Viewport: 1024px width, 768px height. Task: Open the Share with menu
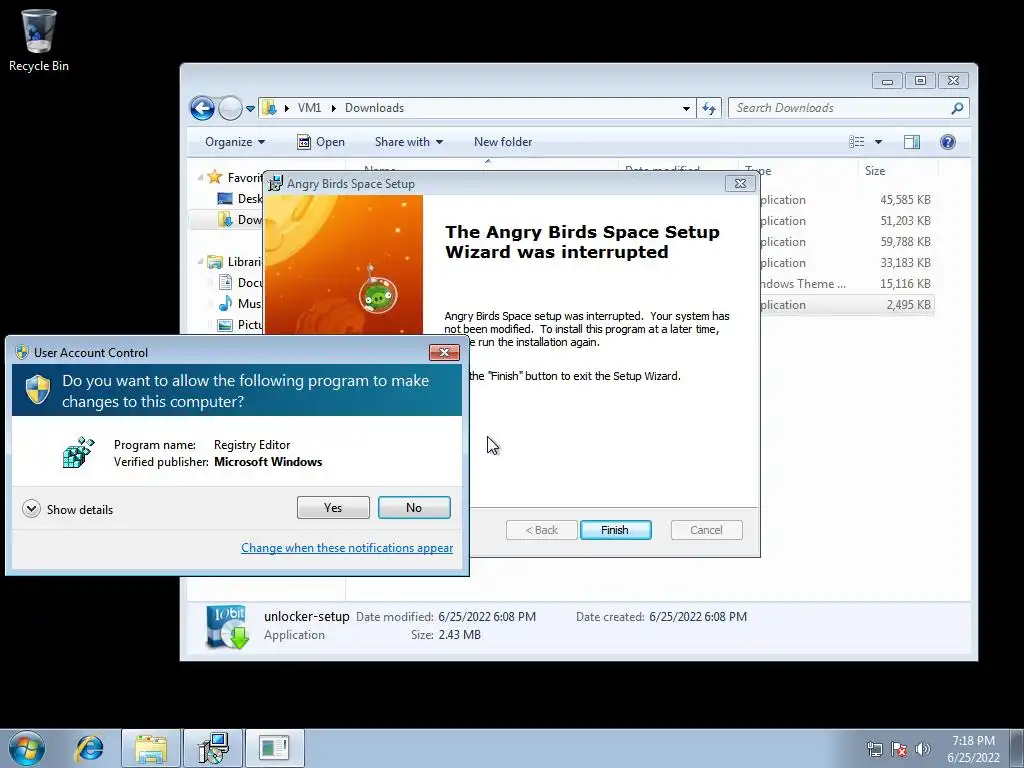409,142
